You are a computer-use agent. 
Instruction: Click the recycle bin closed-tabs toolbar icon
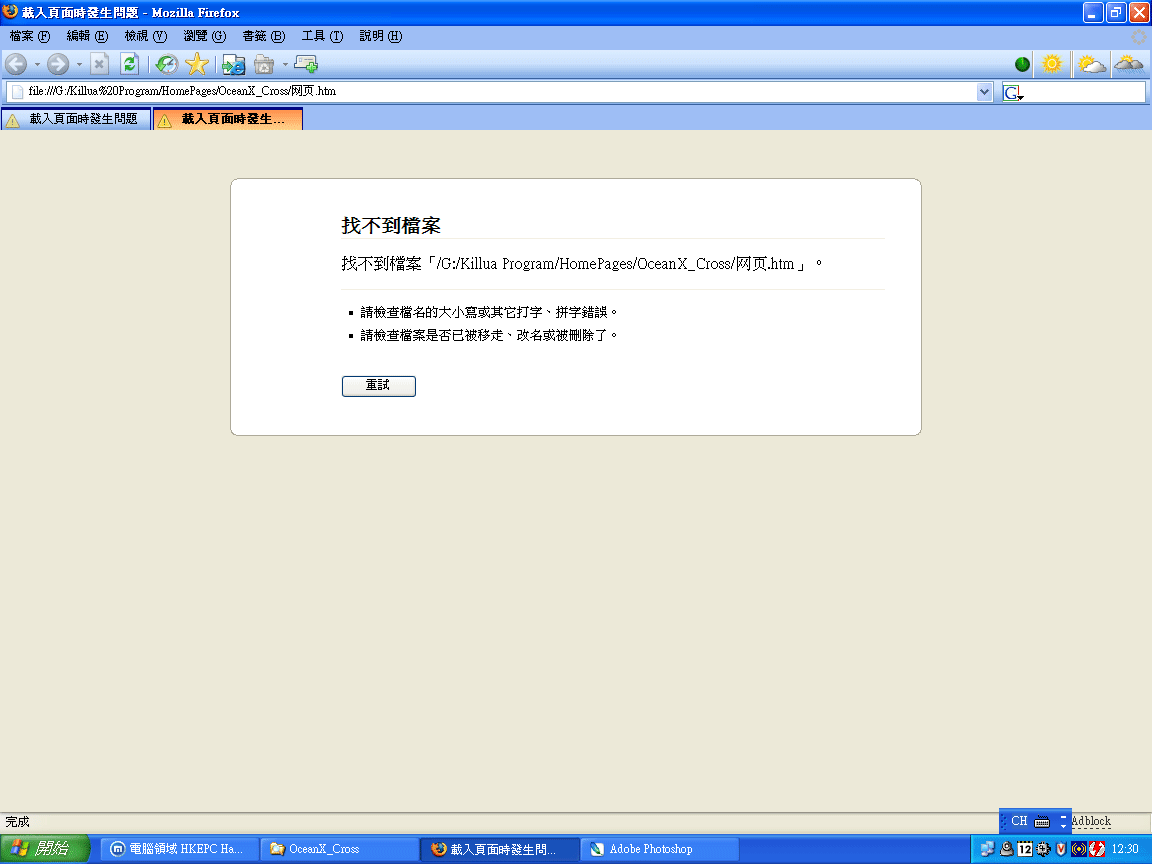(x=264, y=65)
